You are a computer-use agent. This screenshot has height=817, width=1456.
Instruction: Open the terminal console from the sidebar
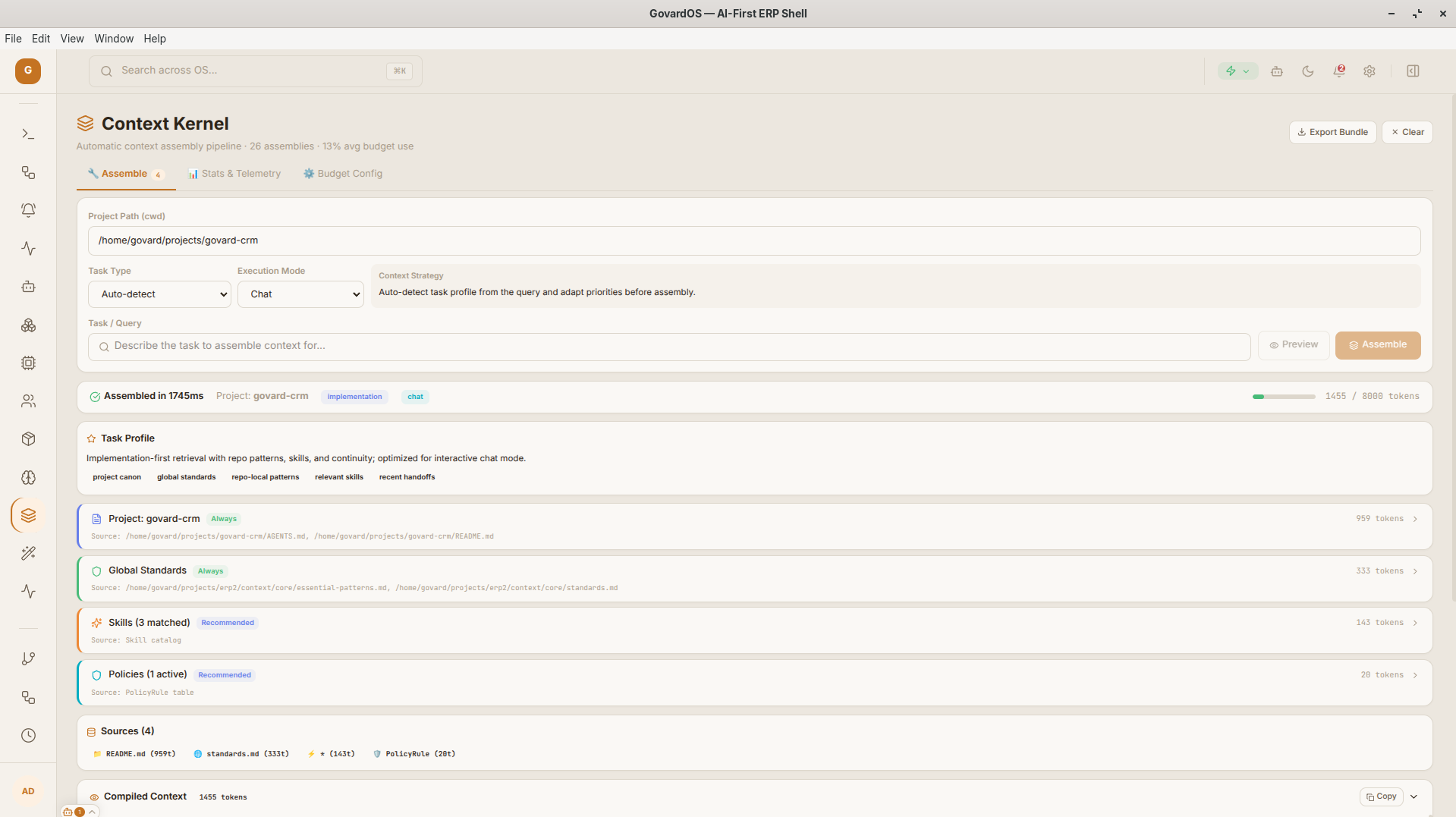point(28,134)
